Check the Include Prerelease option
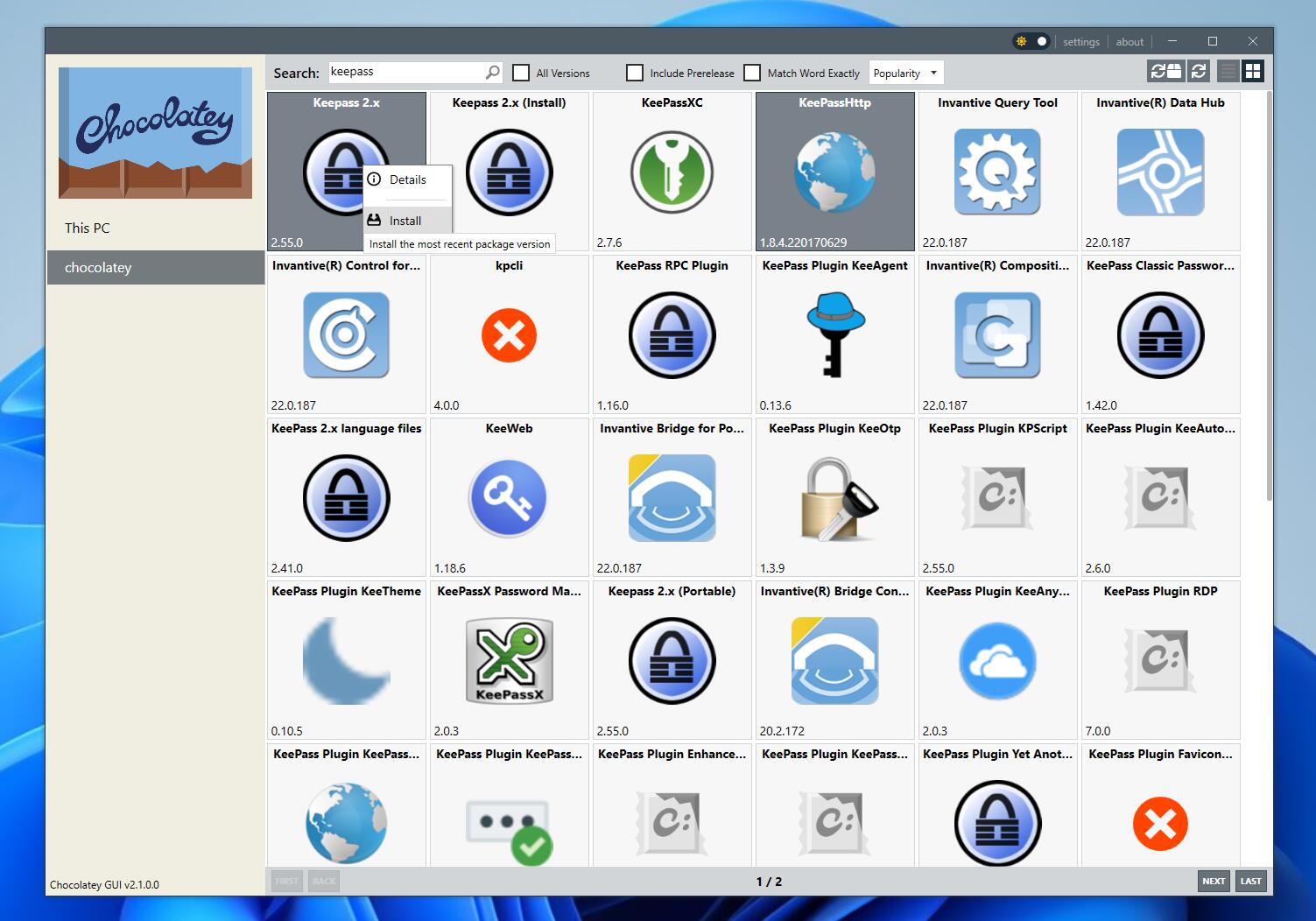1316x921 pixels. [635, 73]
